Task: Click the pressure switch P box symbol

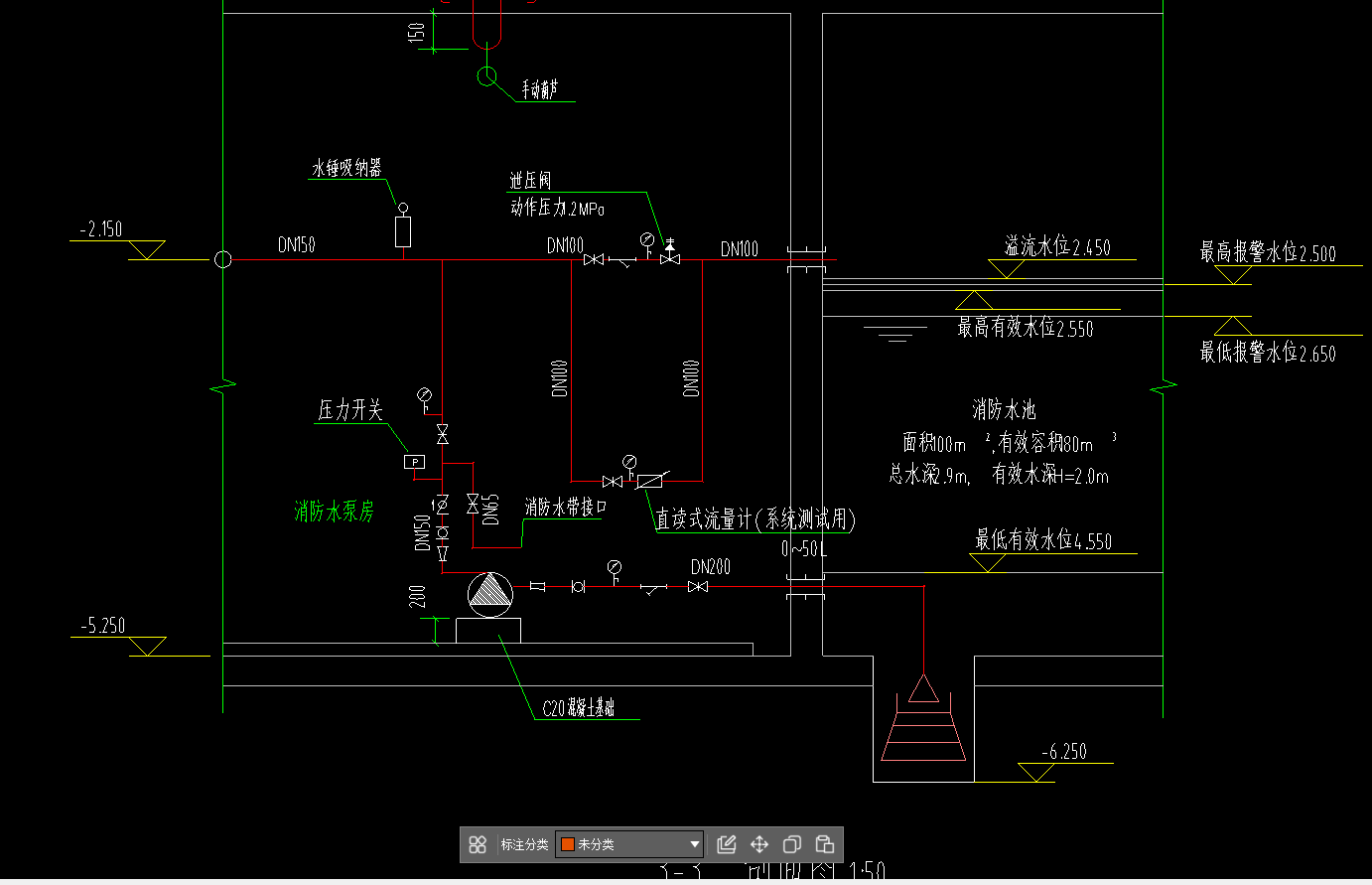Action: [x=414, y=462]
